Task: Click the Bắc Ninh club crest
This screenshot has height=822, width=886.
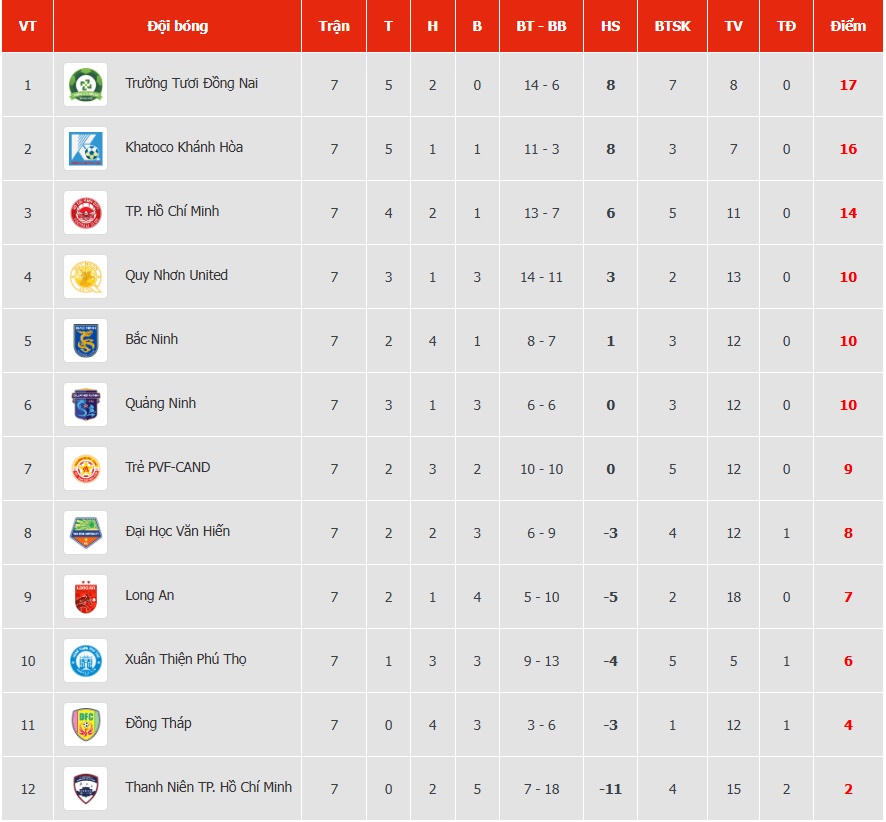Action: pos(85,341)
